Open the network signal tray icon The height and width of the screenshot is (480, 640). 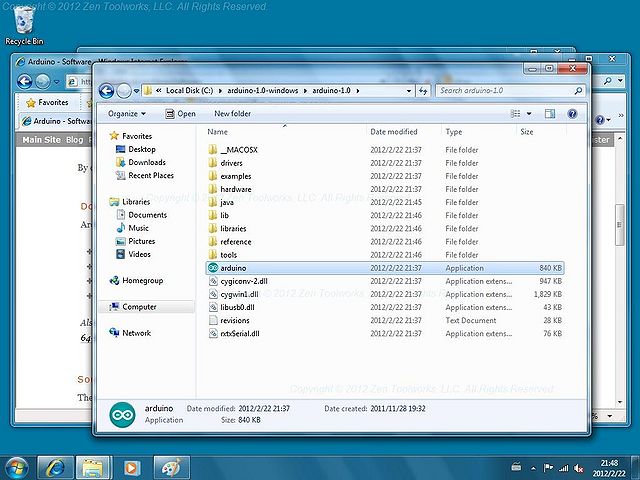(x=564, y=469)
